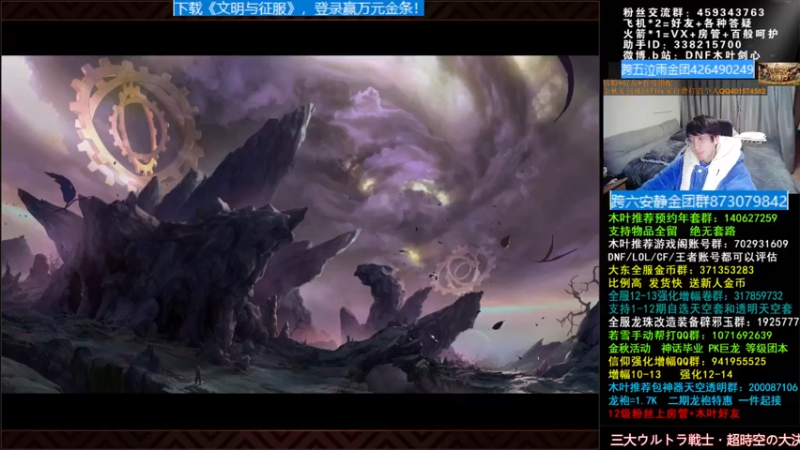Click the 文明与征服 download banner at top
Viewport: 800px width, 450px height.
[x=298, y=8]
